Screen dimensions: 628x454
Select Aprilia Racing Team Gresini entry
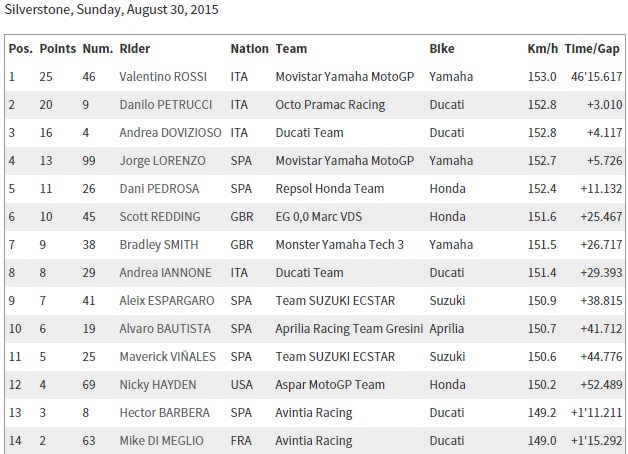point(348,328)
